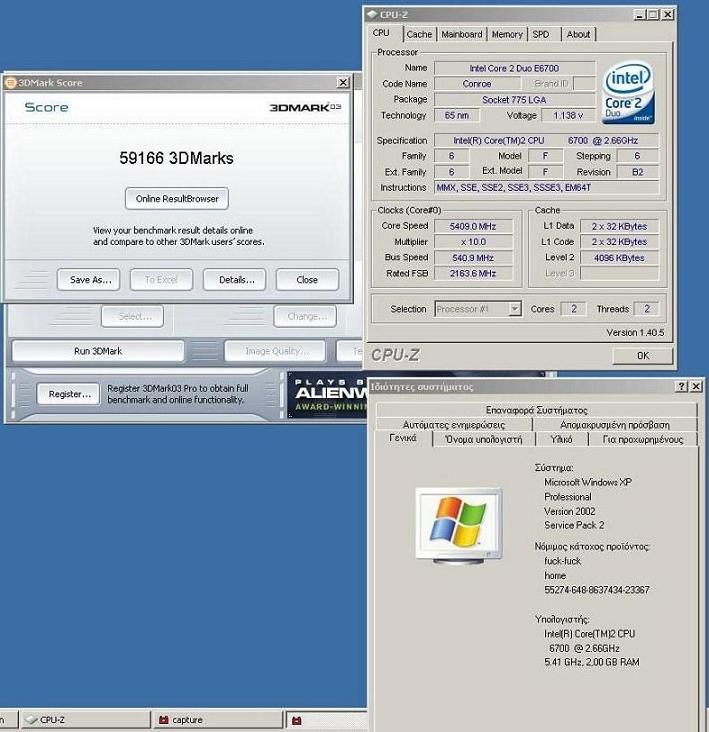
Task: Close the 3DMark Score dialog with X
Action: pos(343,82)
